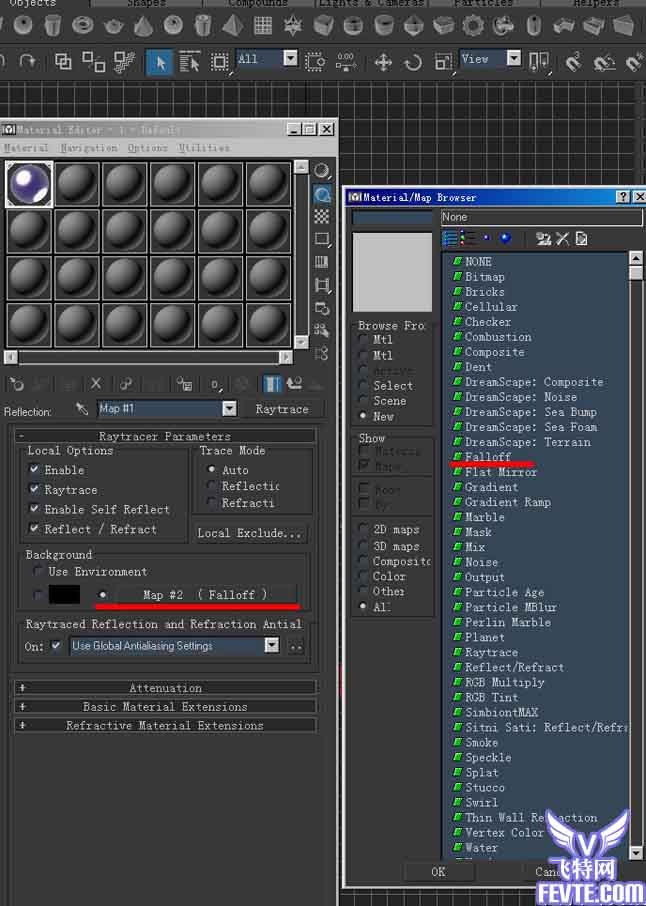Select the Select Object arrow tool
646x906 pixels.
[x=160, y=61]
